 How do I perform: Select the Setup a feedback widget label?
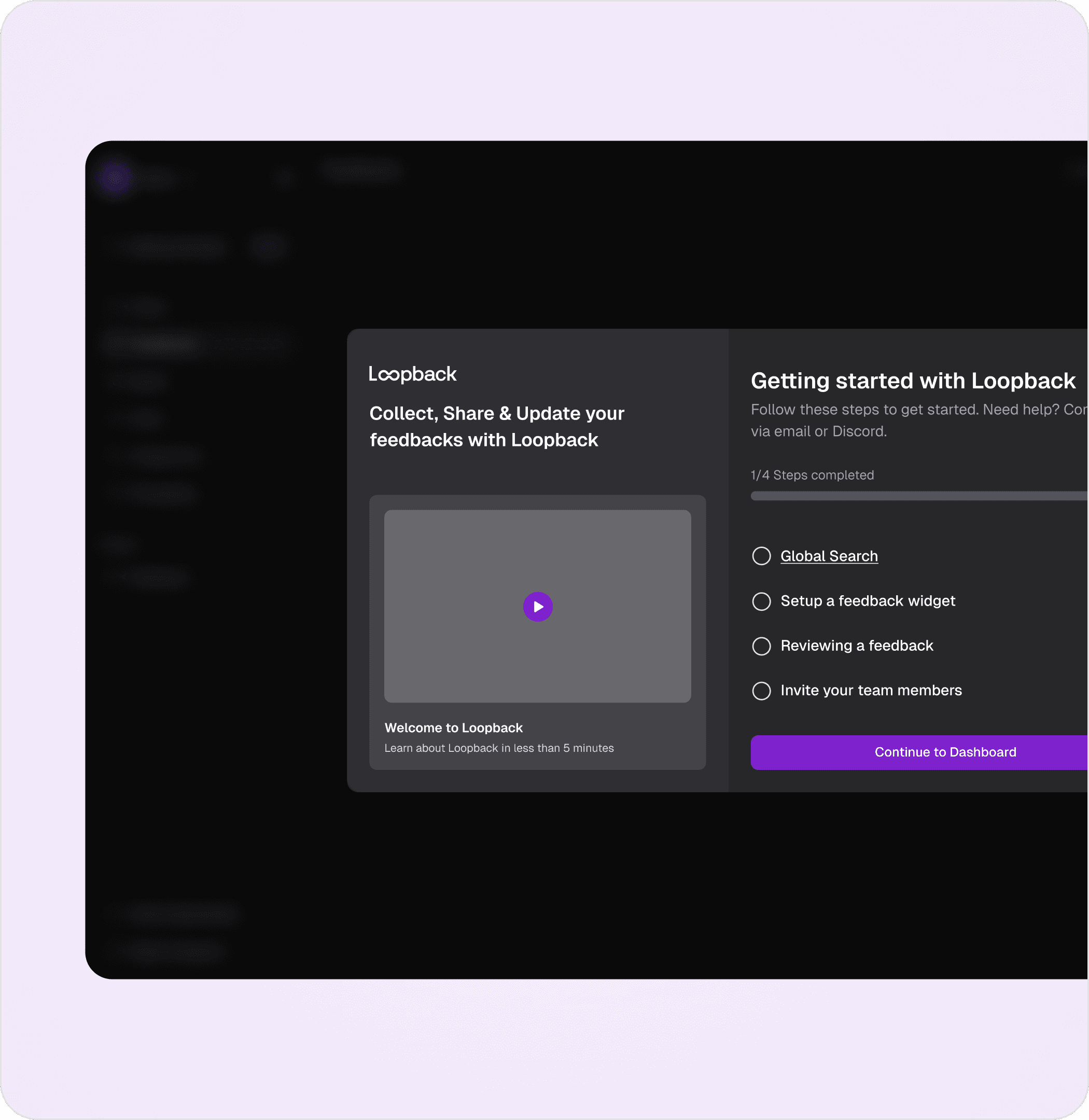pos(868,600)
